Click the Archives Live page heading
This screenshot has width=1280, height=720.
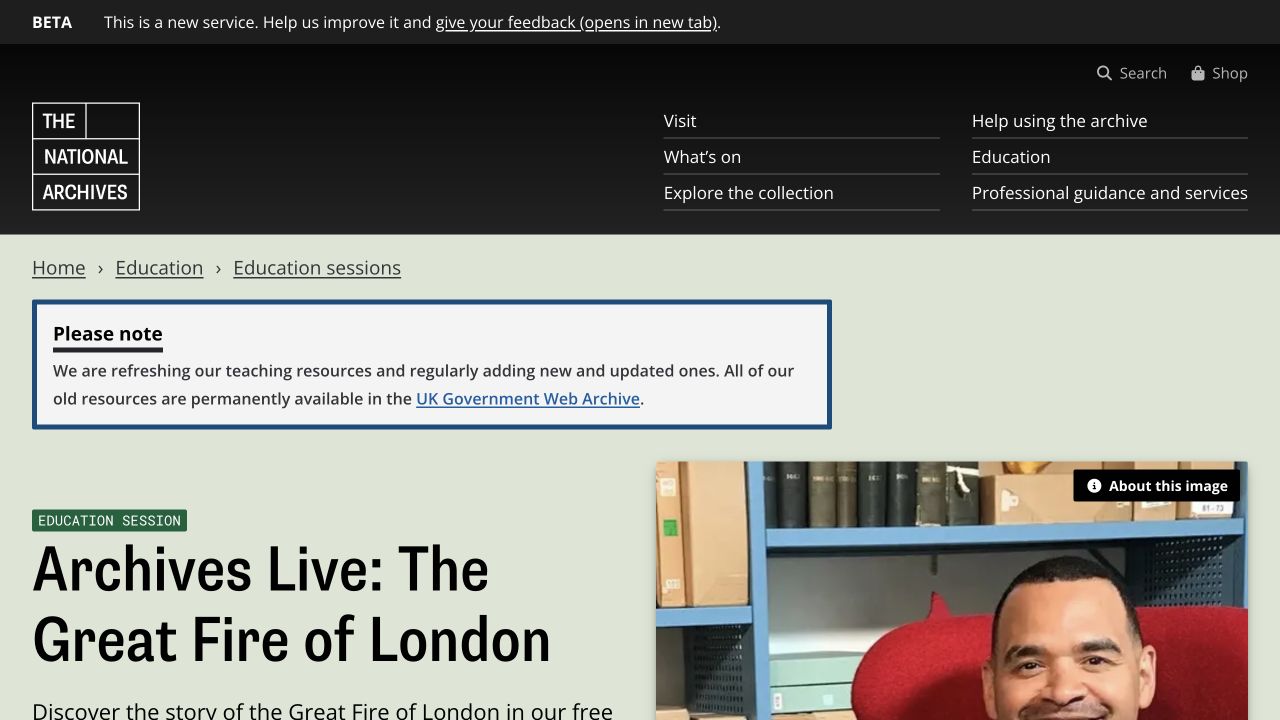292,604
